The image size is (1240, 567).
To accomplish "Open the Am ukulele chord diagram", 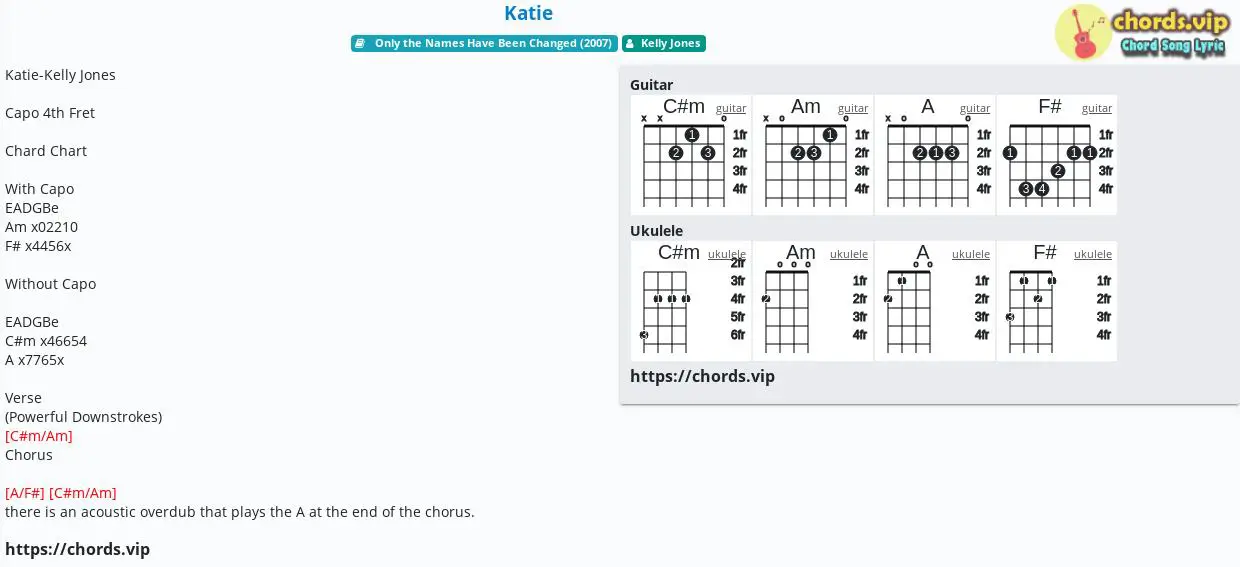I will [x=813, y=301].
